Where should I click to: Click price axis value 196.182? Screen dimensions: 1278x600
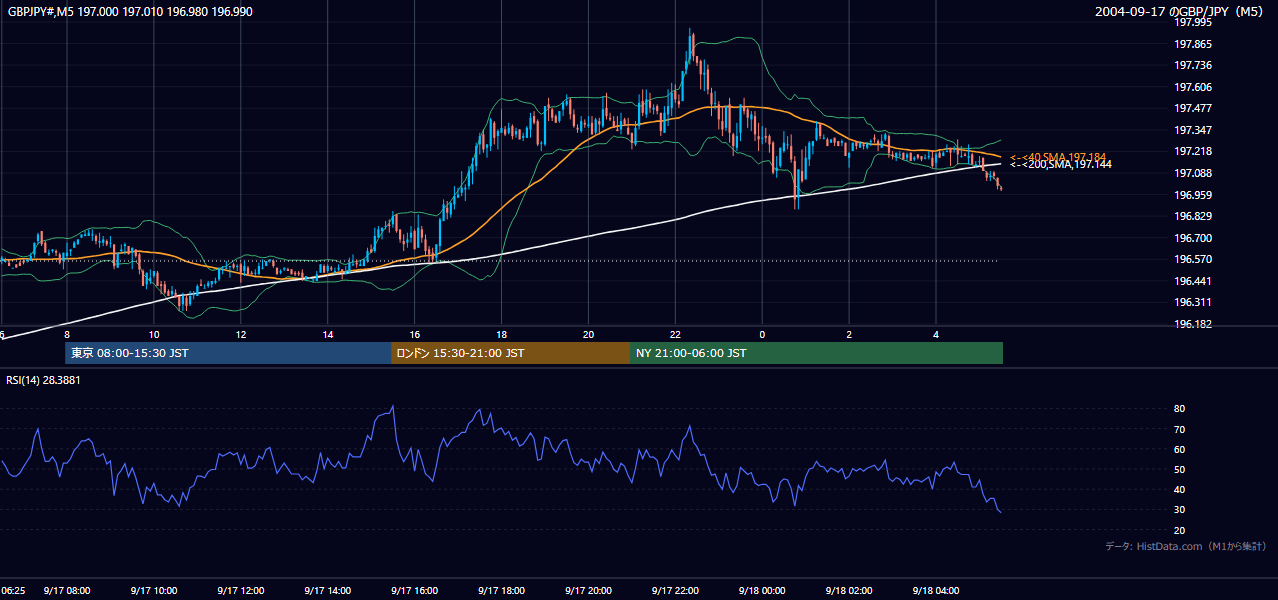point(1194,324)
